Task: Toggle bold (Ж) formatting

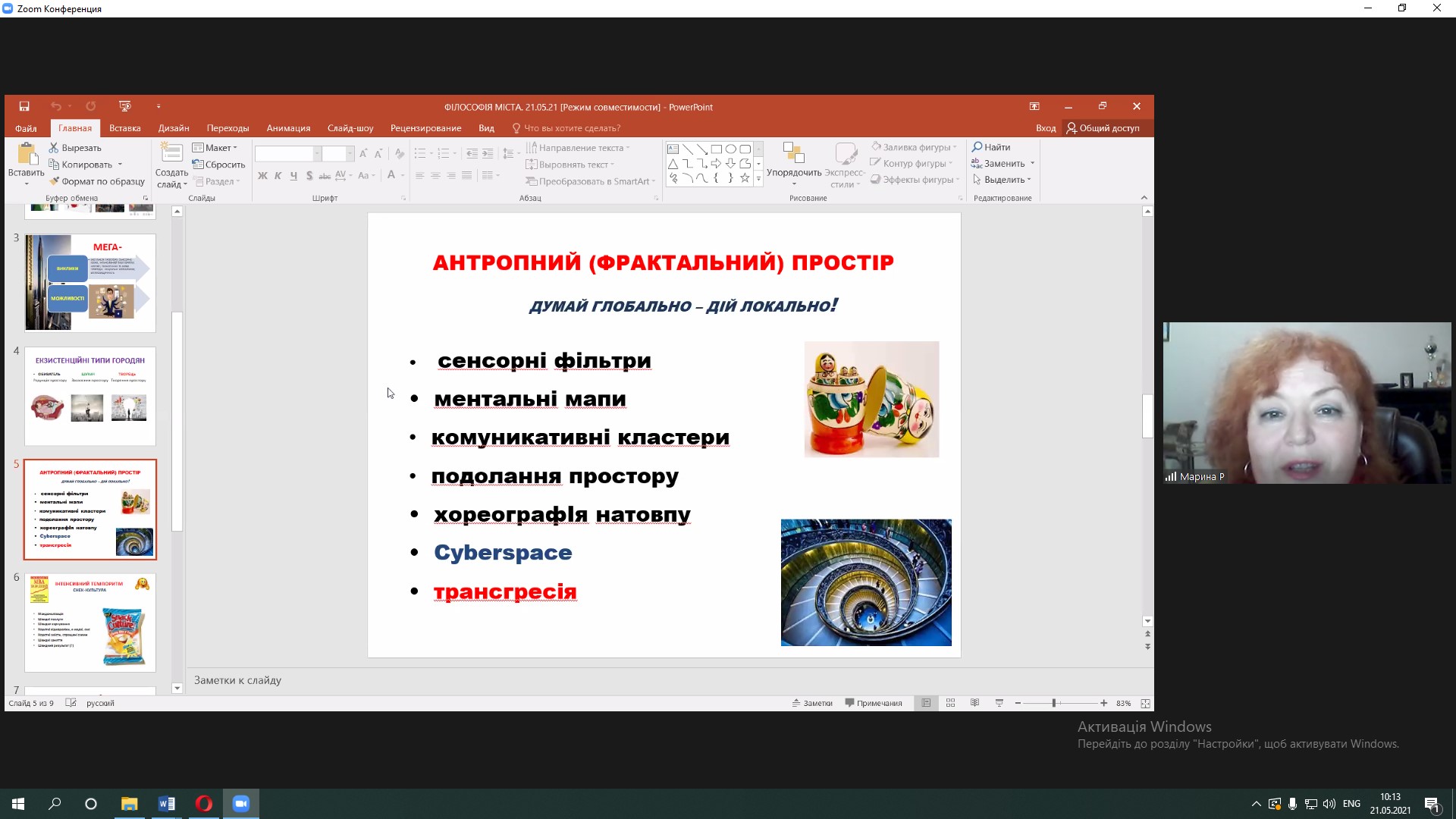Action: pos(262,176)
